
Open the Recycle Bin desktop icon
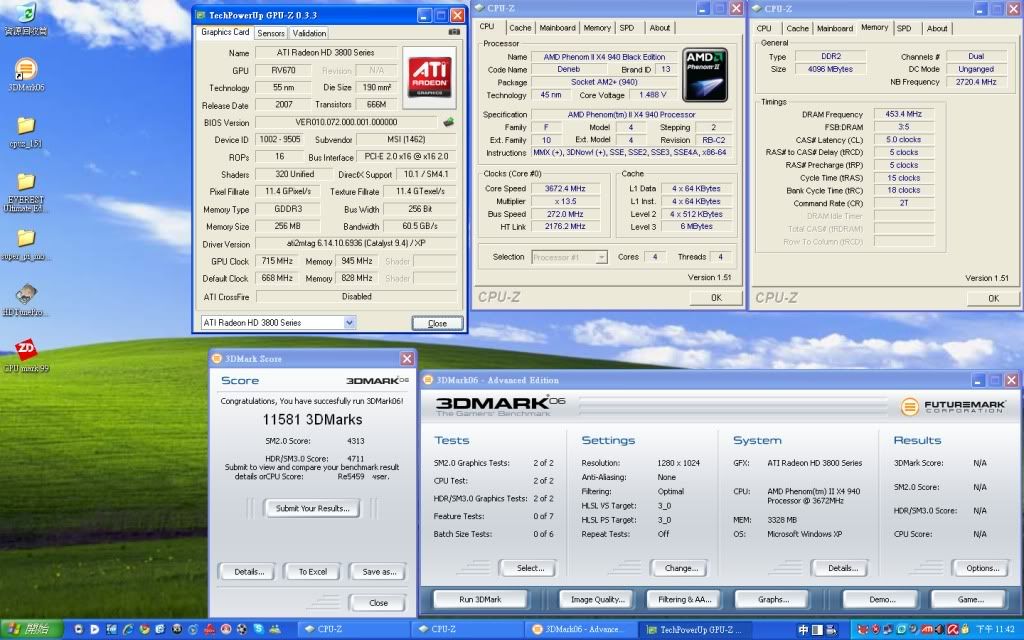tap(25, 19)
